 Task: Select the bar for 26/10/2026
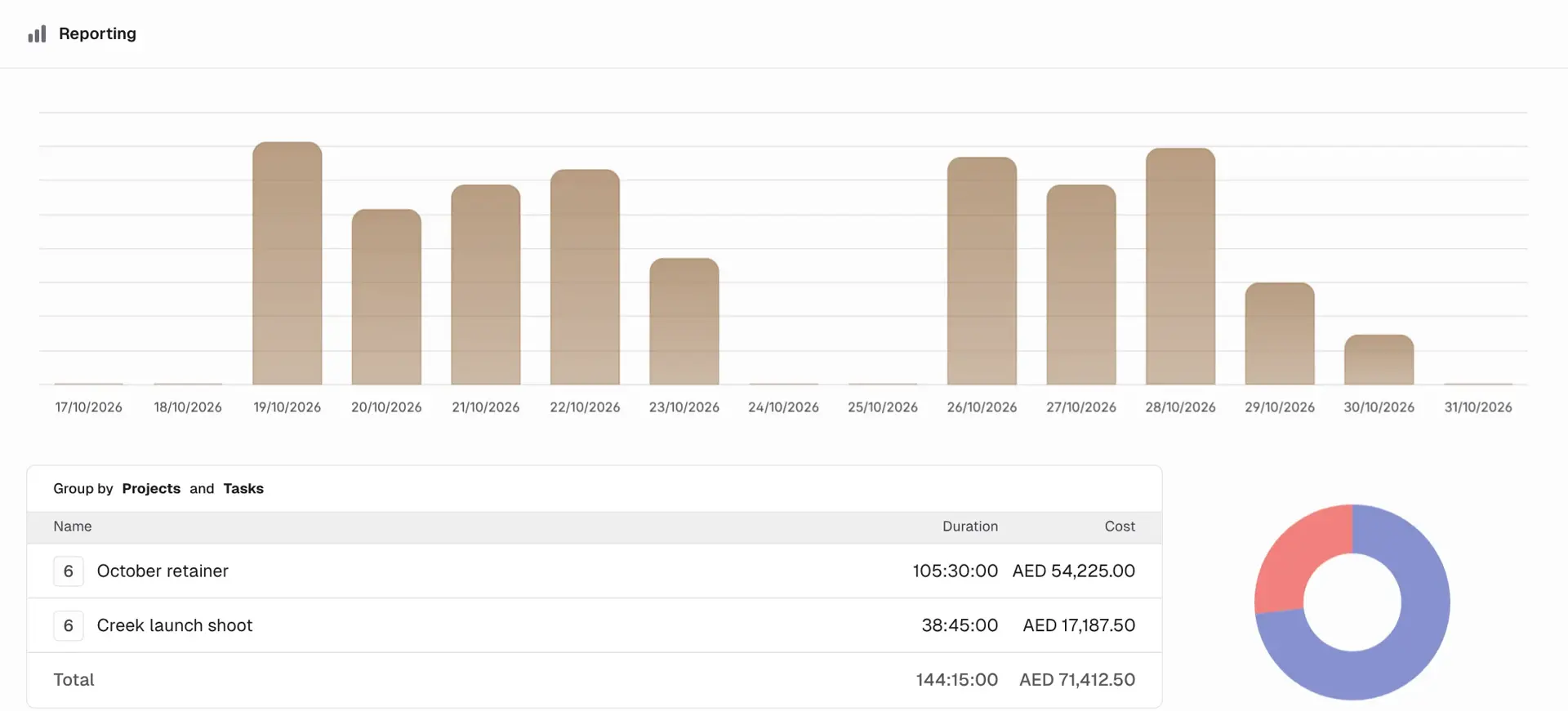click(982, 270)
